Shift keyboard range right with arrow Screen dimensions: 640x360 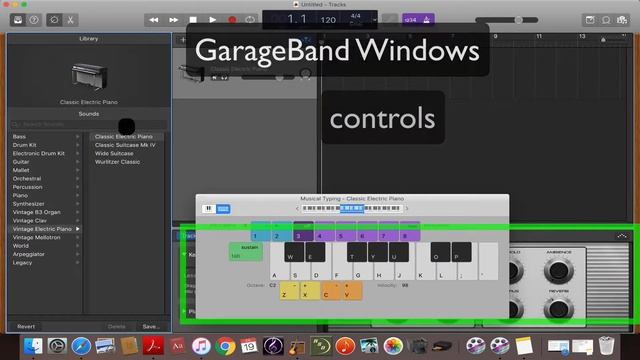[x=407, y=209]
